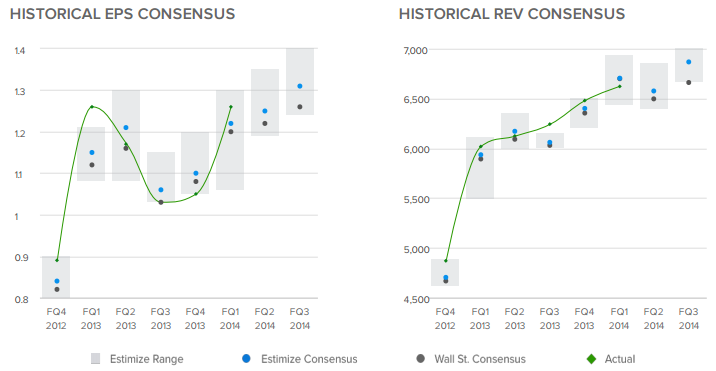Select the Estimize Consensus legend label

tap(309, 359)
